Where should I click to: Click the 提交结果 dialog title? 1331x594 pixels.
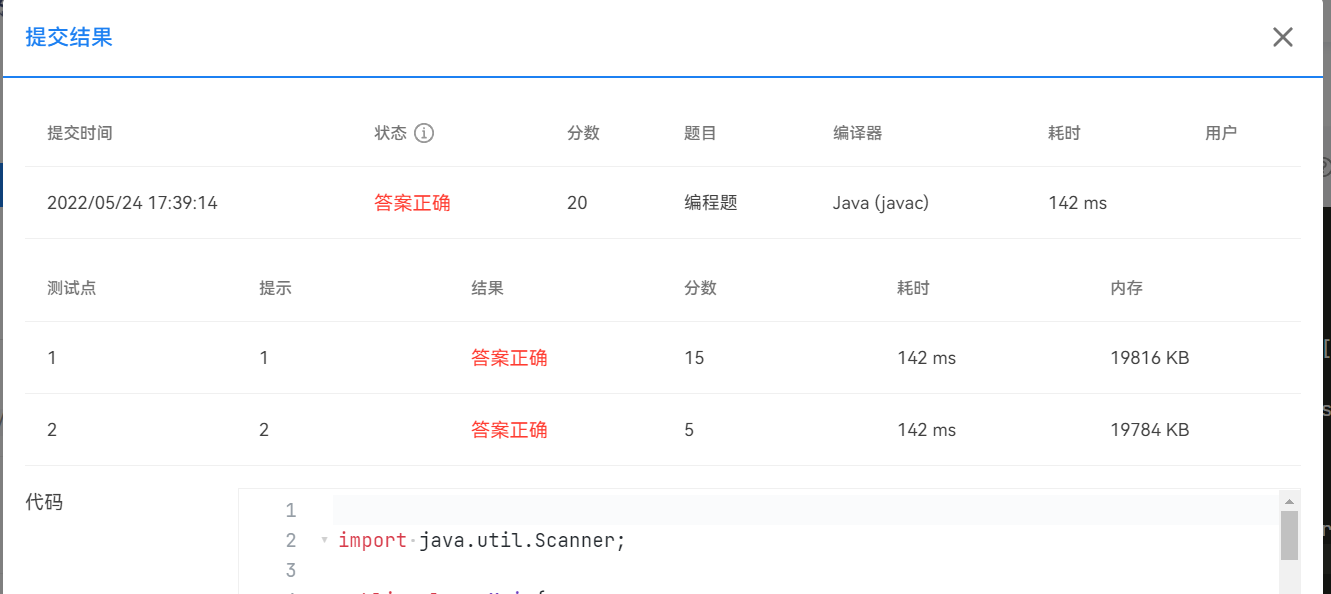pyautogui.click(x=69, y=38)
